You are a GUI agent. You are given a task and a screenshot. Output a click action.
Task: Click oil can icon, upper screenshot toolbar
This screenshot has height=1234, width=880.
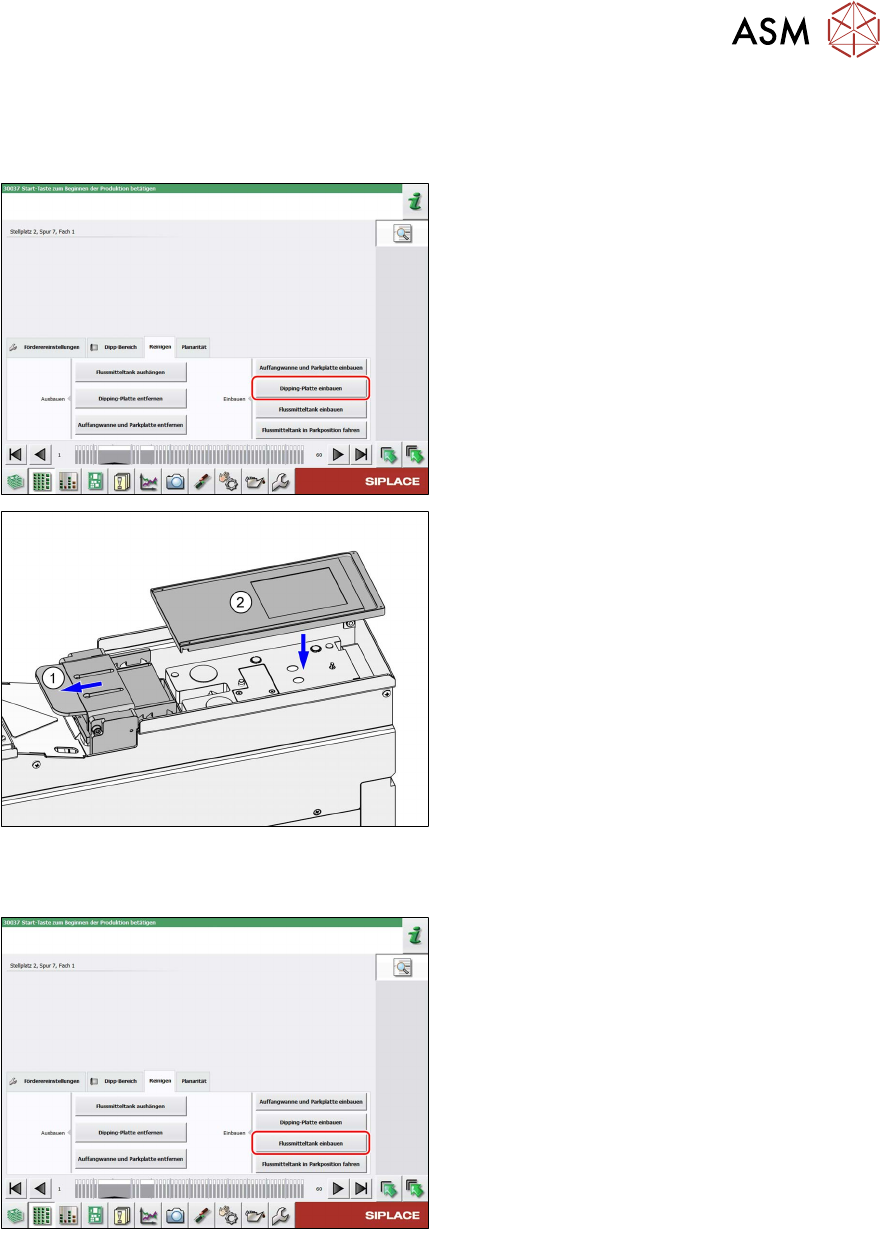pyautogui.click(x=255, y=481)
